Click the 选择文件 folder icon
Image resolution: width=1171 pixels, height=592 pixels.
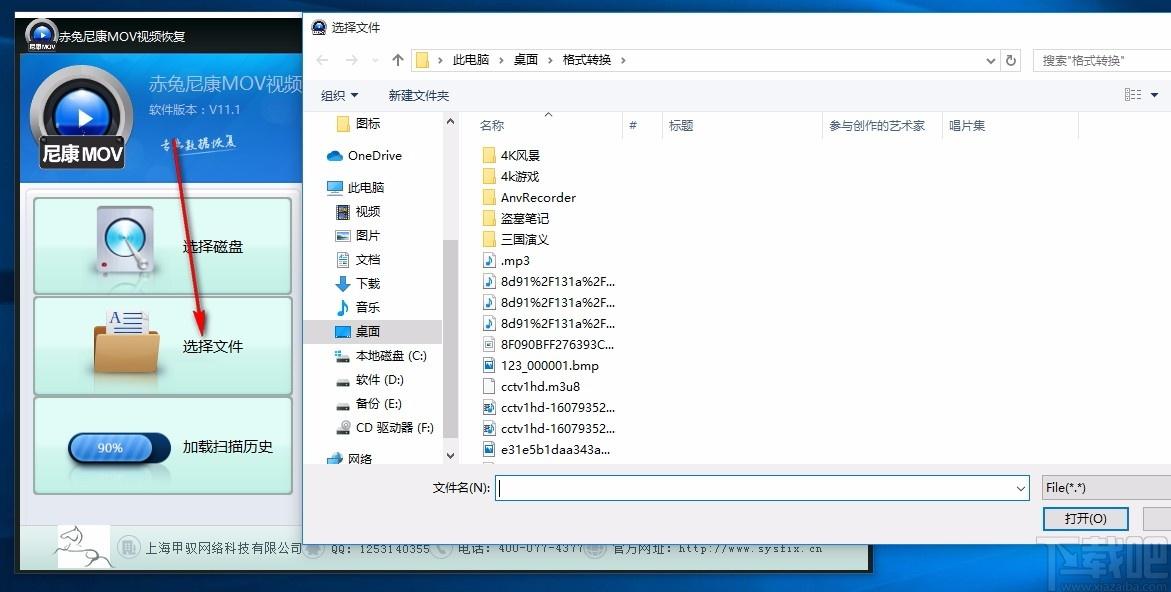coord(126,342)
